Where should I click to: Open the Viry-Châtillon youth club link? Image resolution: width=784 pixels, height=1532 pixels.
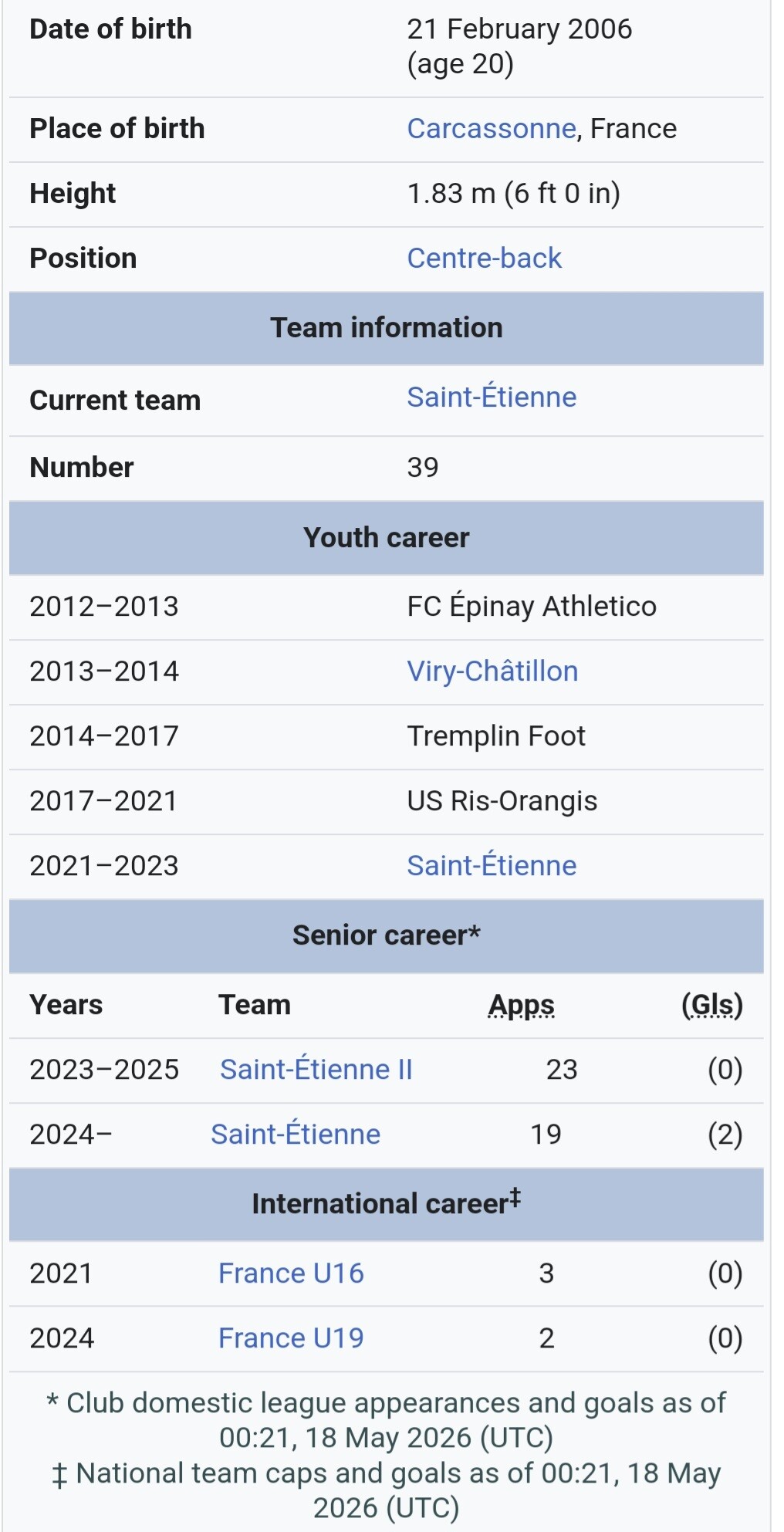(492, 671)
